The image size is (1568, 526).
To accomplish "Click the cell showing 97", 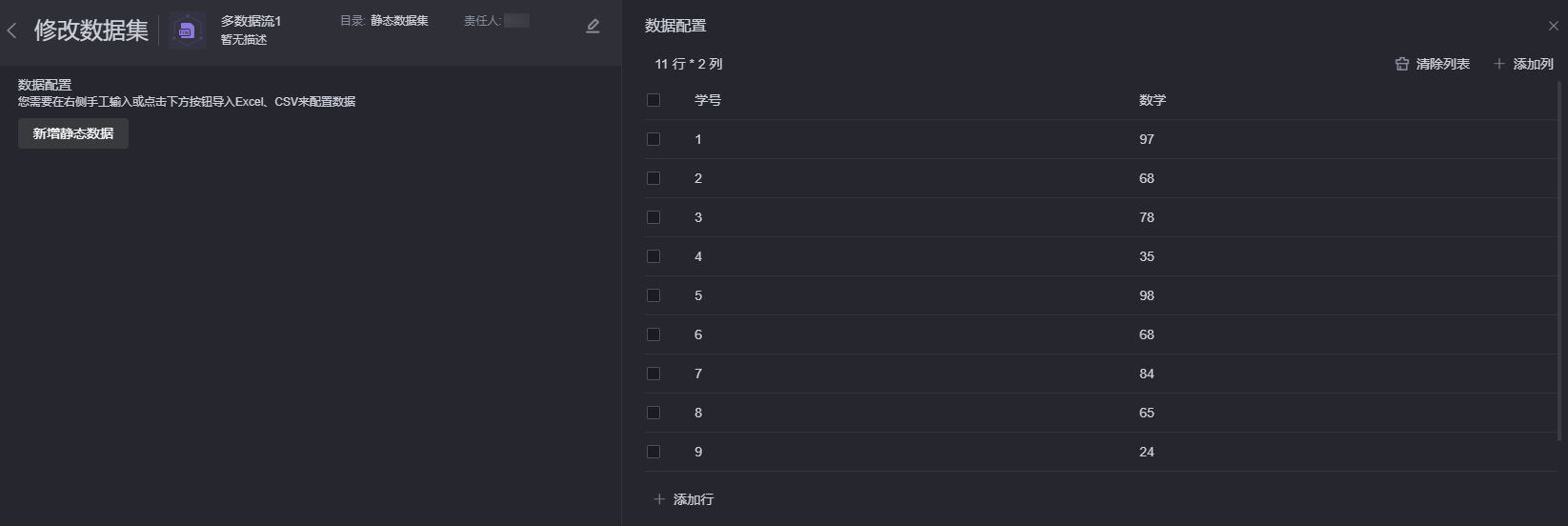I will [x=1147, y=139].
